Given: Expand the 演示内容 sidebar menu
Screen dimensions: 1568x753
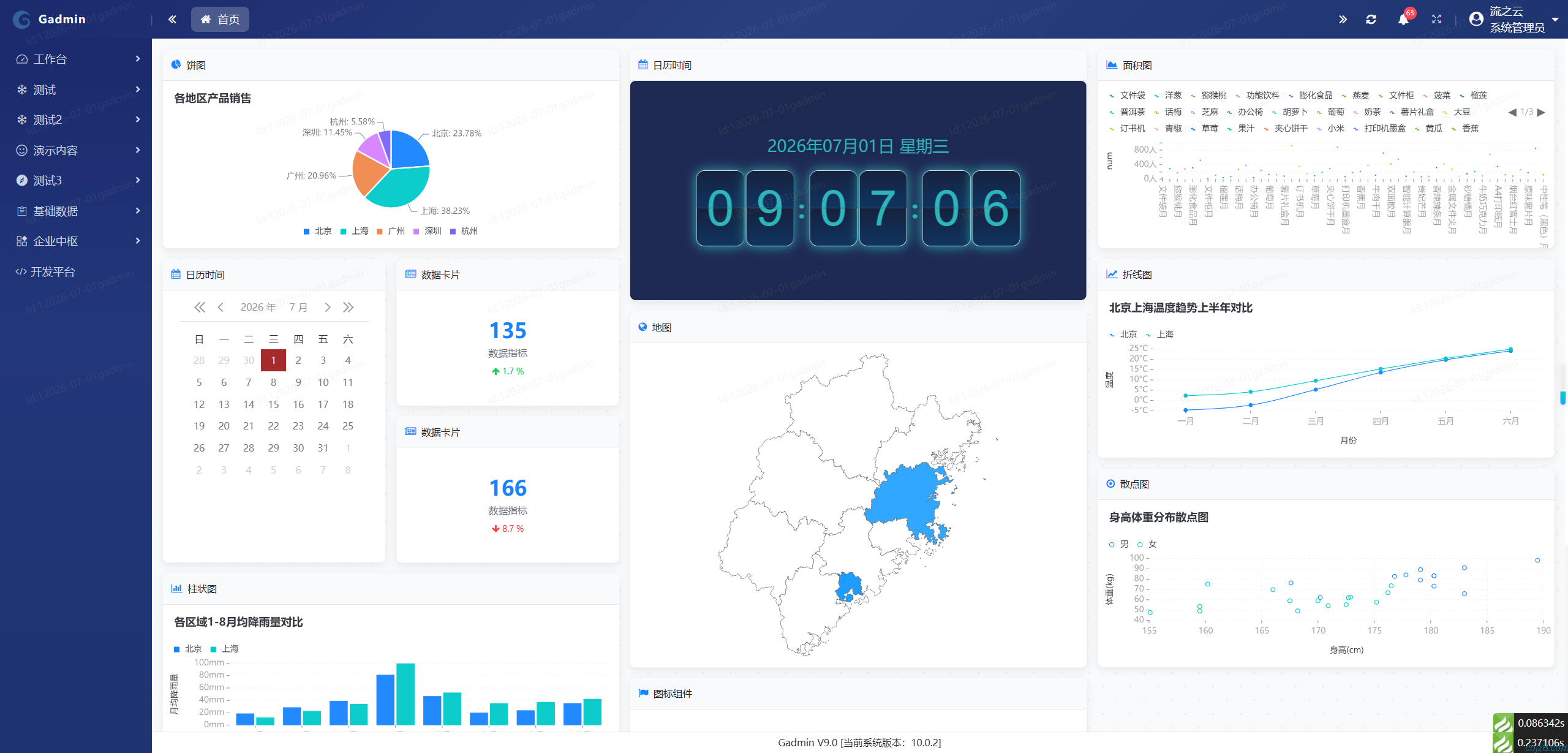Looking at the screenshot, I should 76,151.
